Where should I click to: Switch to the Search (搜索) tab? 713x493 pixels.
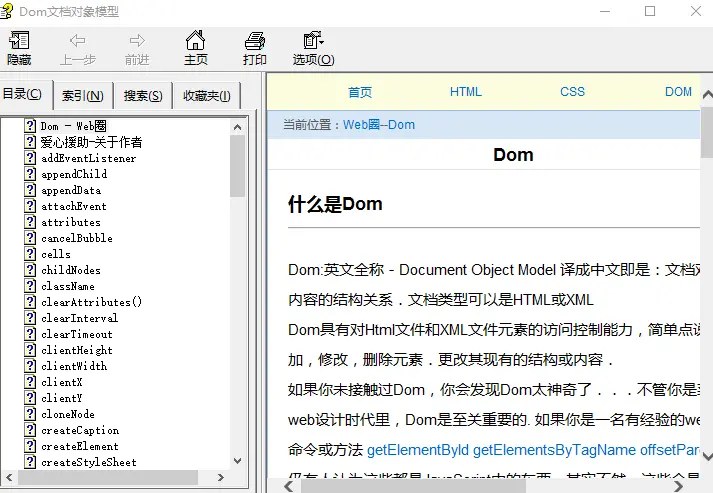(x=143, y=96)
